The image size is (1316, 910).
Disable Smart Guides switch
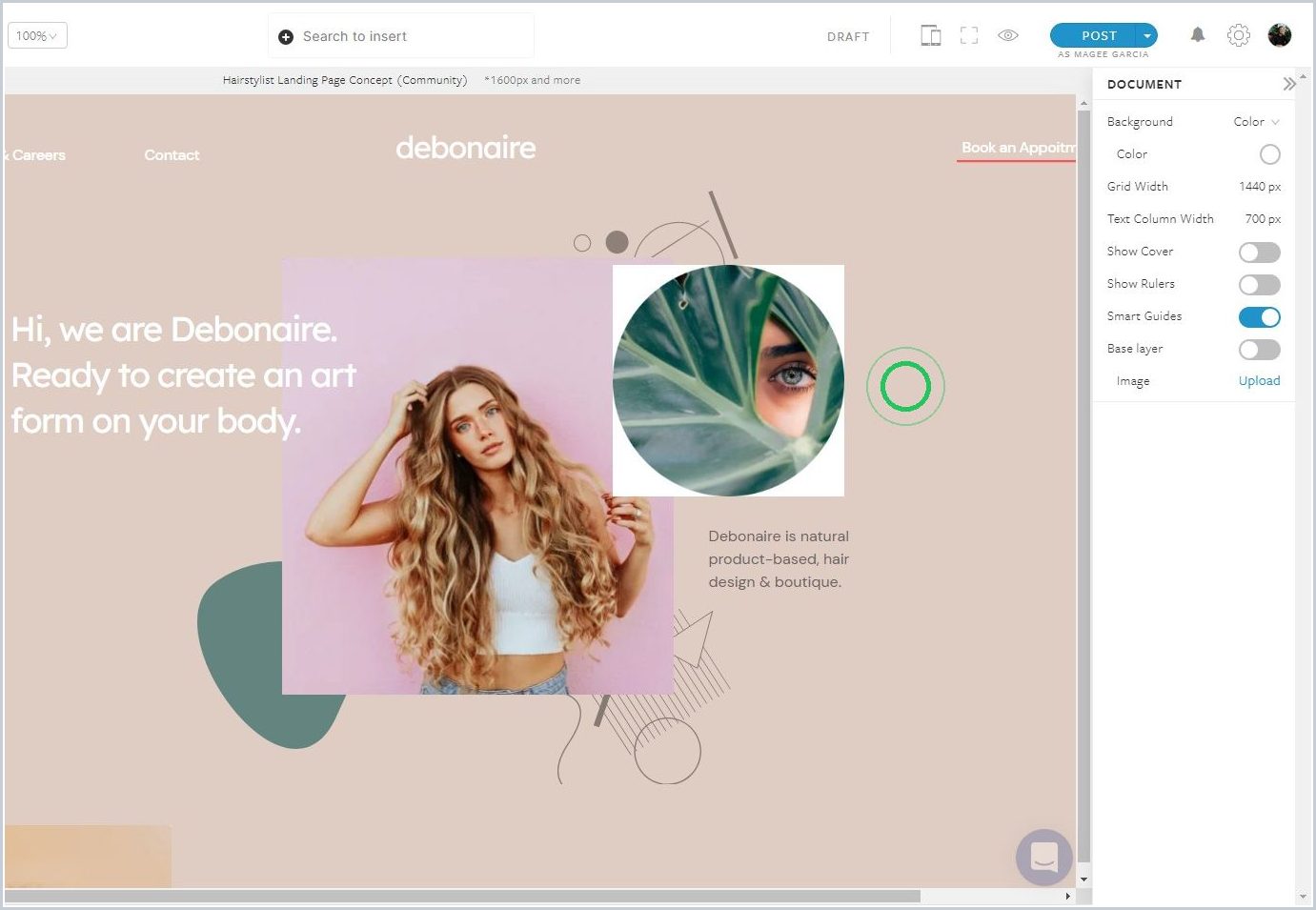[1259, 317]
